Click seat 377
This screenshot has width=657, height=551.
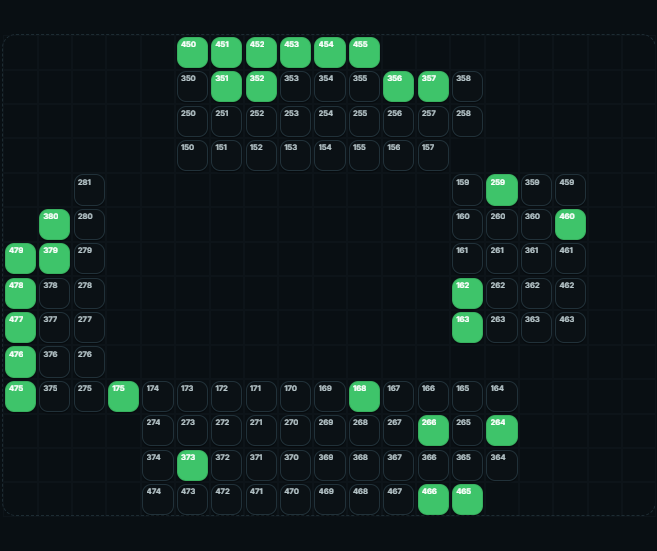coord(54,327)
